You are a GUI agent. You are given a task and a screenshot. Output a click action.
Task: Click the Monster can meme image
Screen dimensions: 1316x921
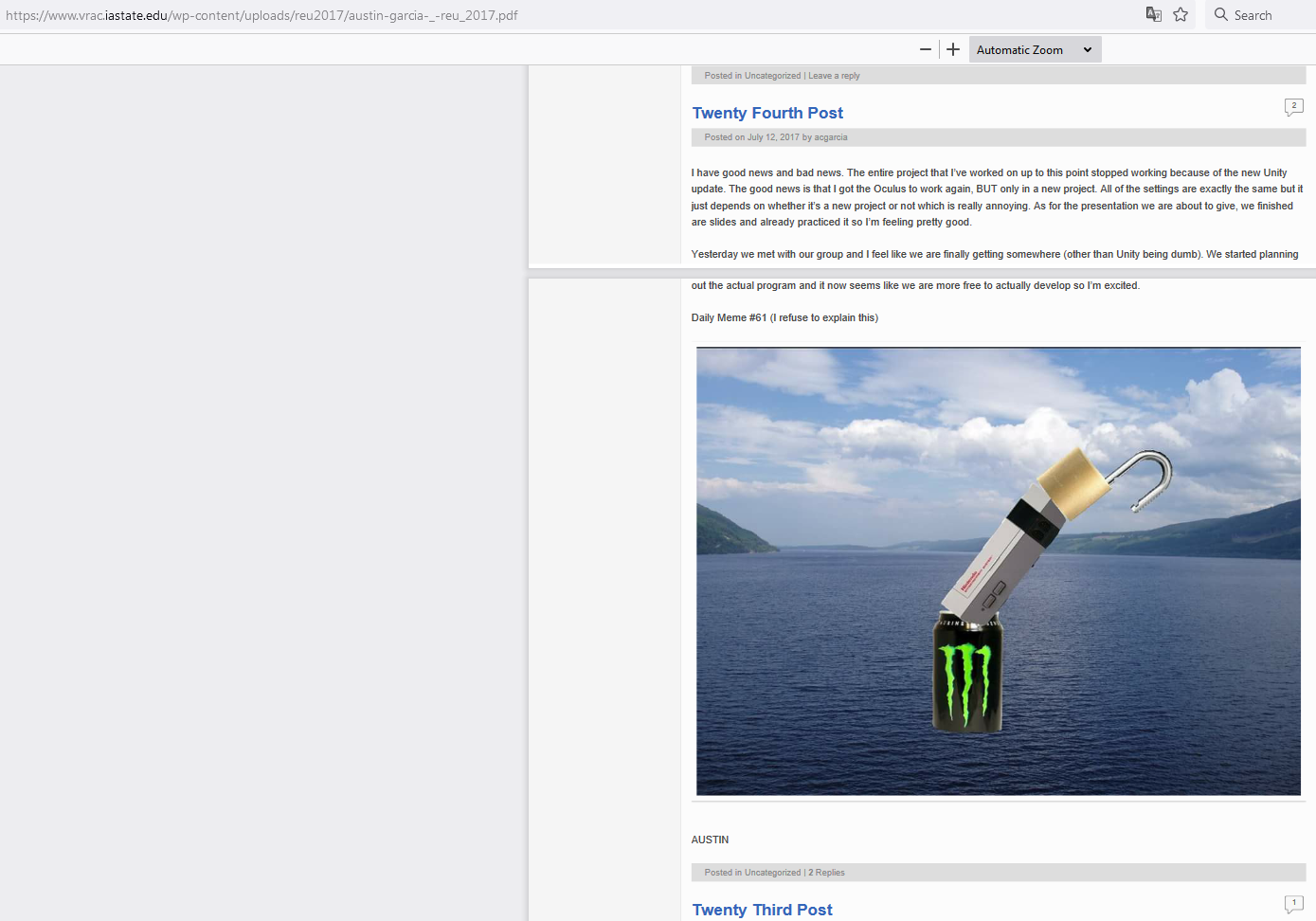click(999, 571)
